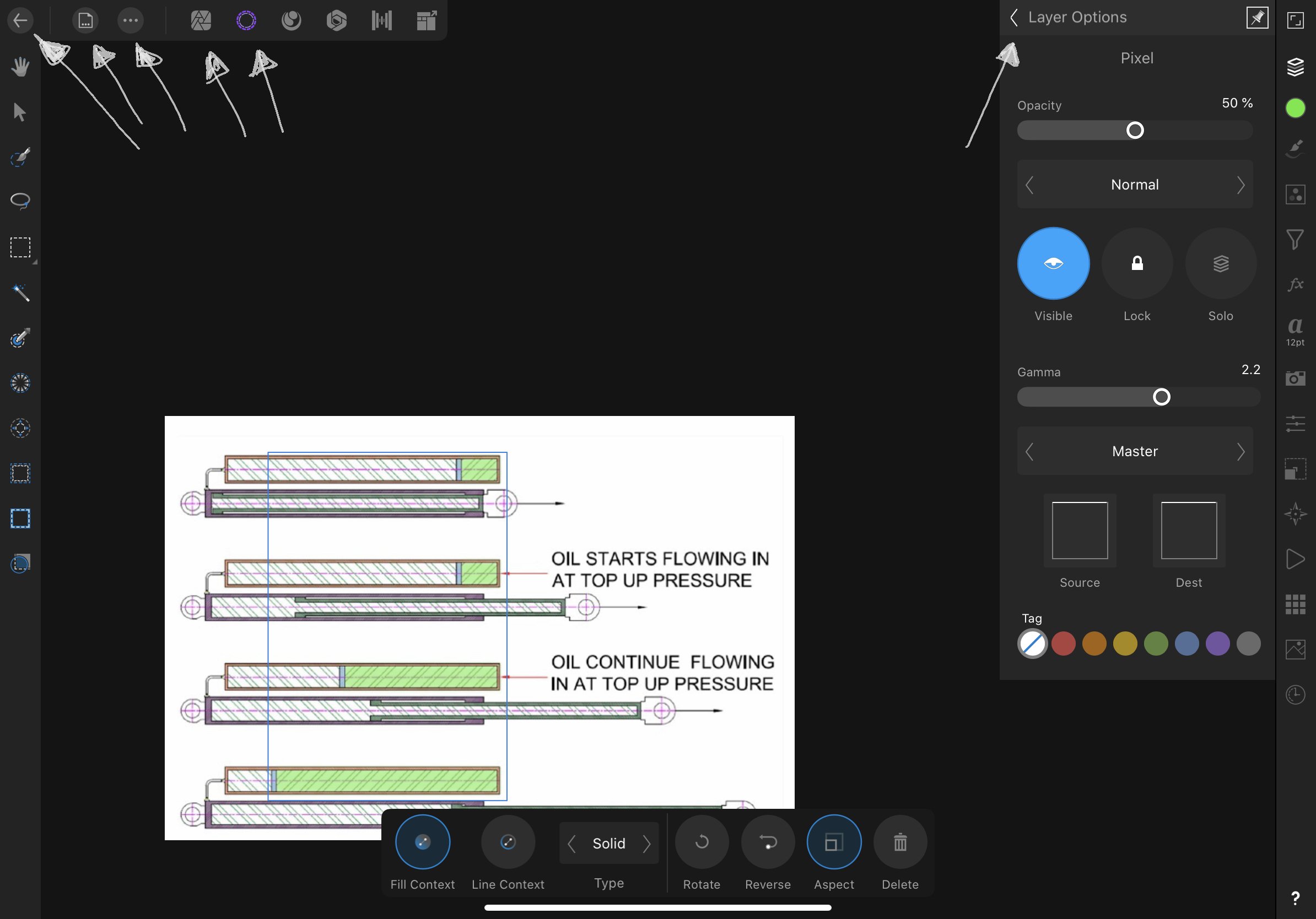The height and width of the screenshot is (919, 1316).
Task: Choose previous gradient type before Solid
Action: pos(571,844)
